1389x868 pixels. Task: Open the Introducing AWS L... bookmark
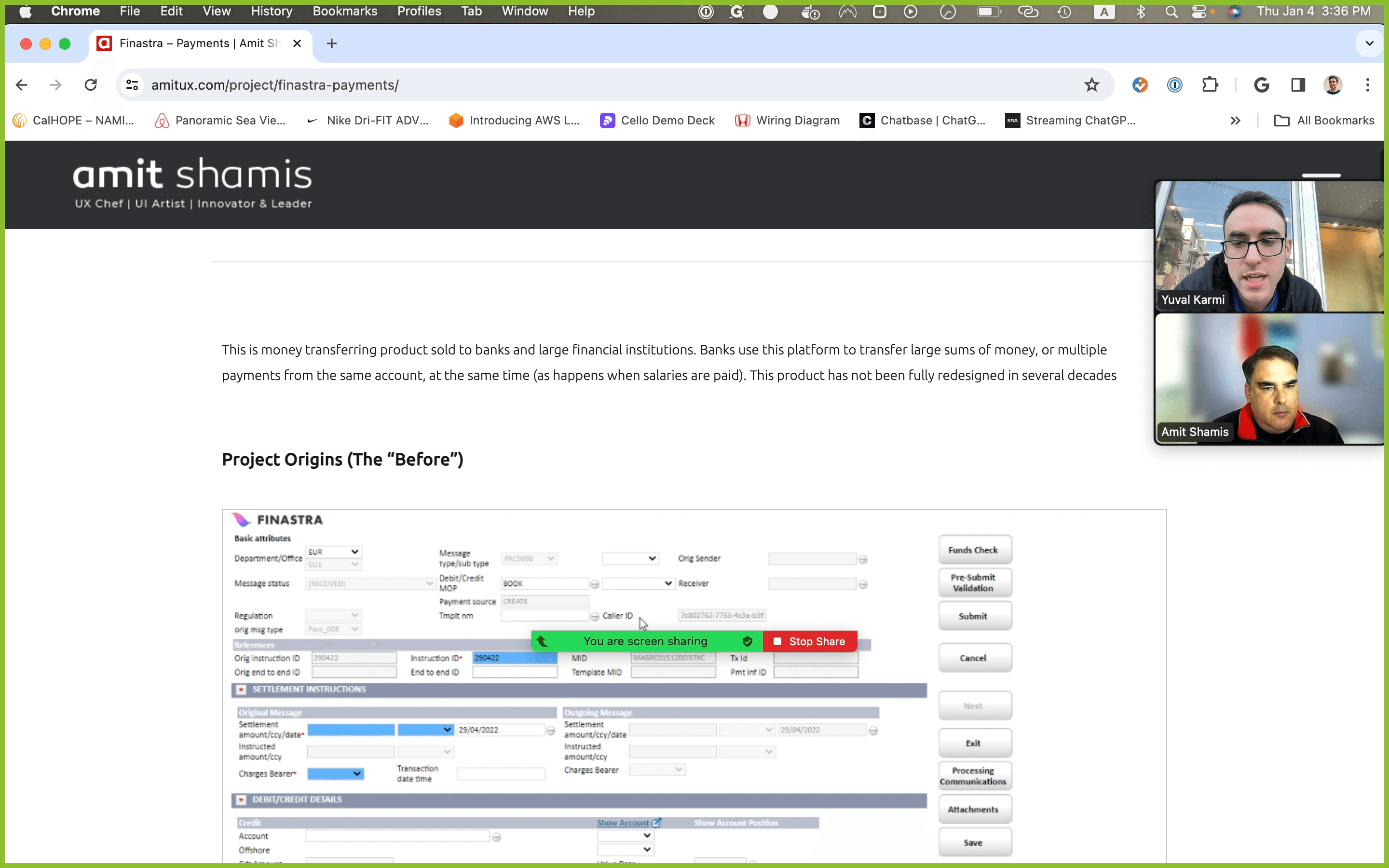[x=514, y=121]
